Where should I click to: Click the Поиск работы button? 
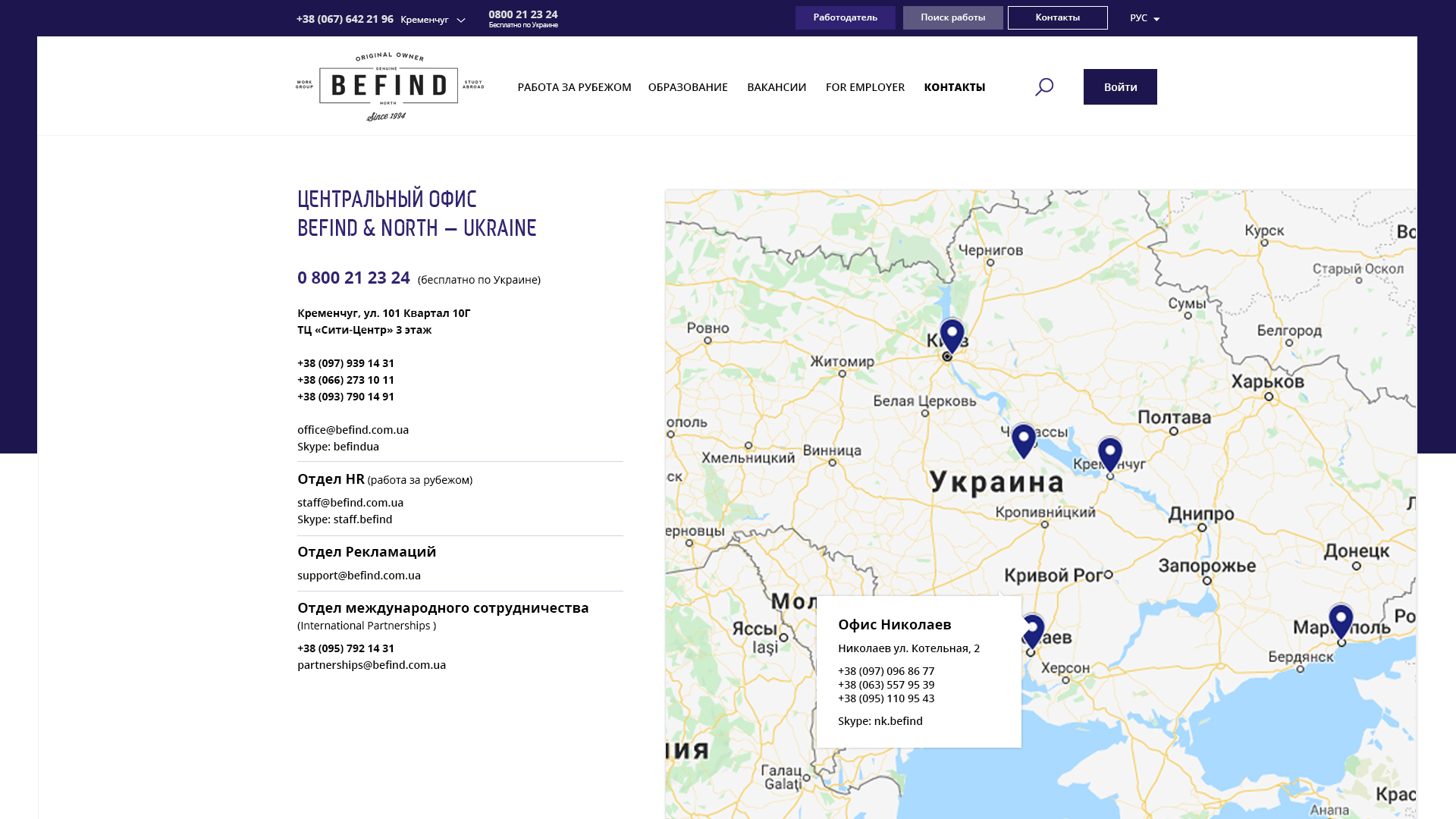click(952, 17)
